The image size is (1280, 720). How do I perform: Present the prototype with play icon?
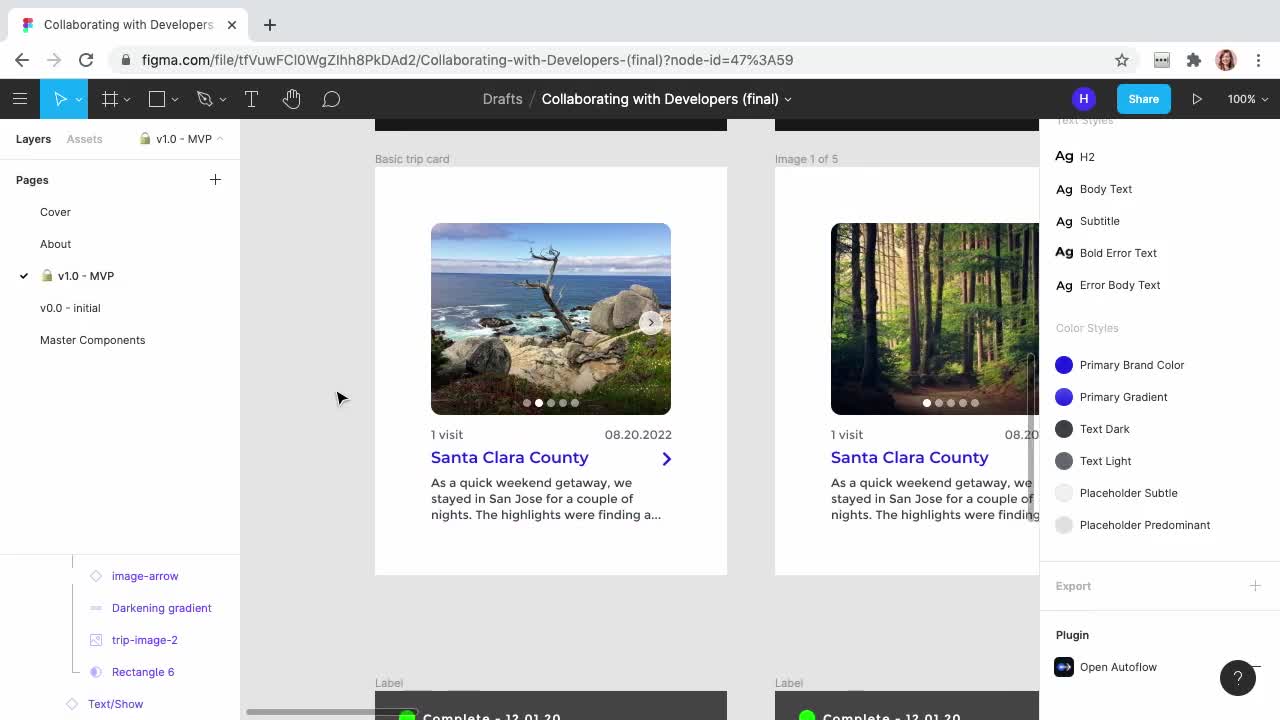pyautogui.click(x=1197, y=99)
